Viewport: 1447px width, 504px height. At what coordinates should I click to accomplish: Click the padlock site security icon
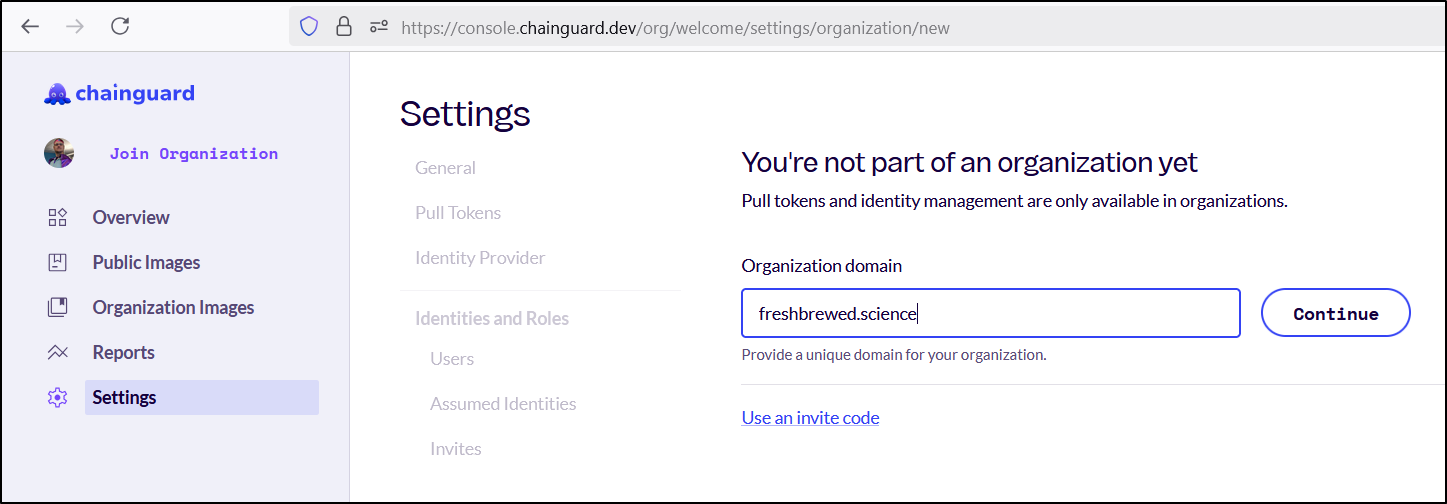pyautogui.click(x=344, y=27)
